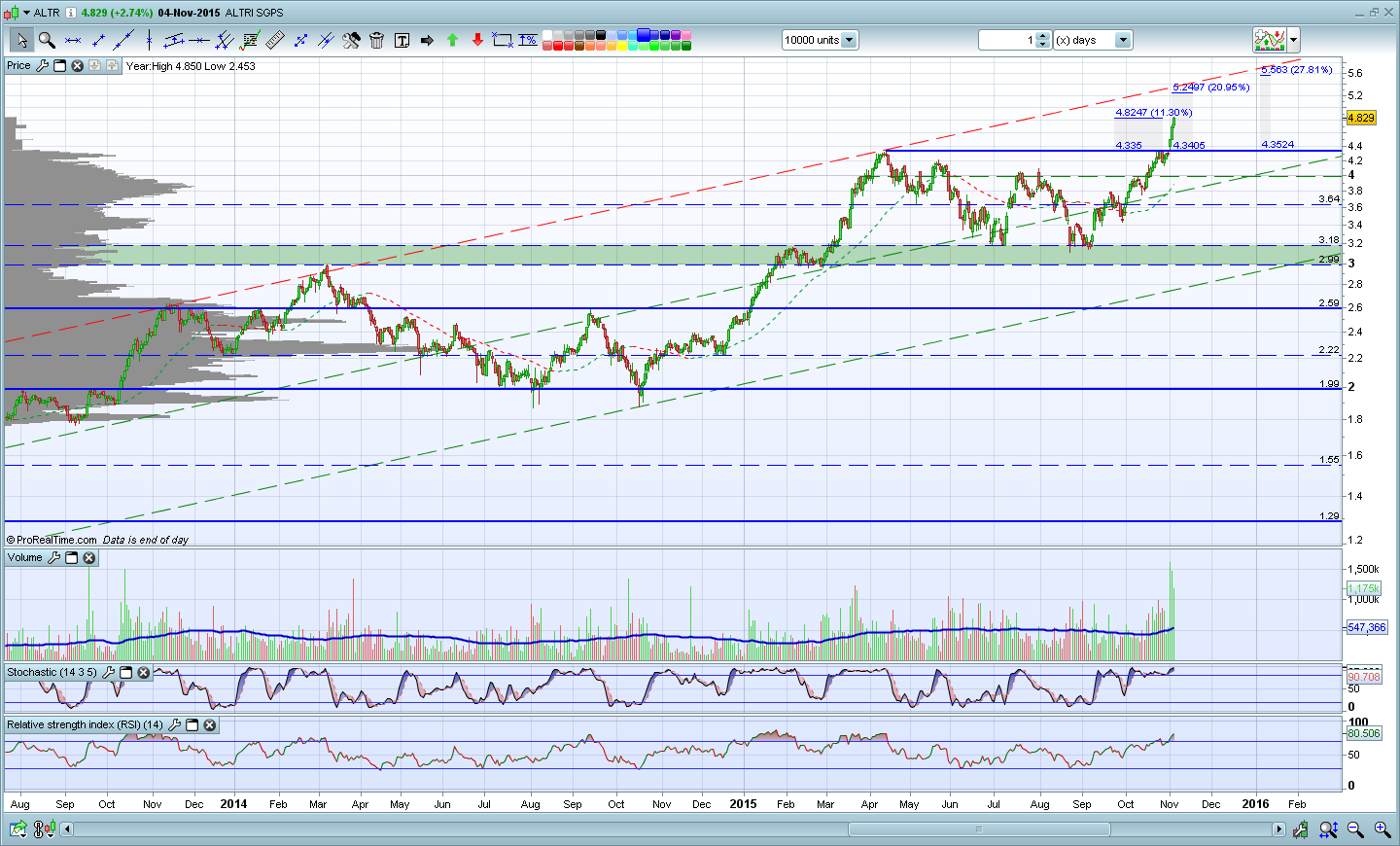Screen dimensions: 1400x846
Task: Click the Volume panel label
Action: [24, 558]
